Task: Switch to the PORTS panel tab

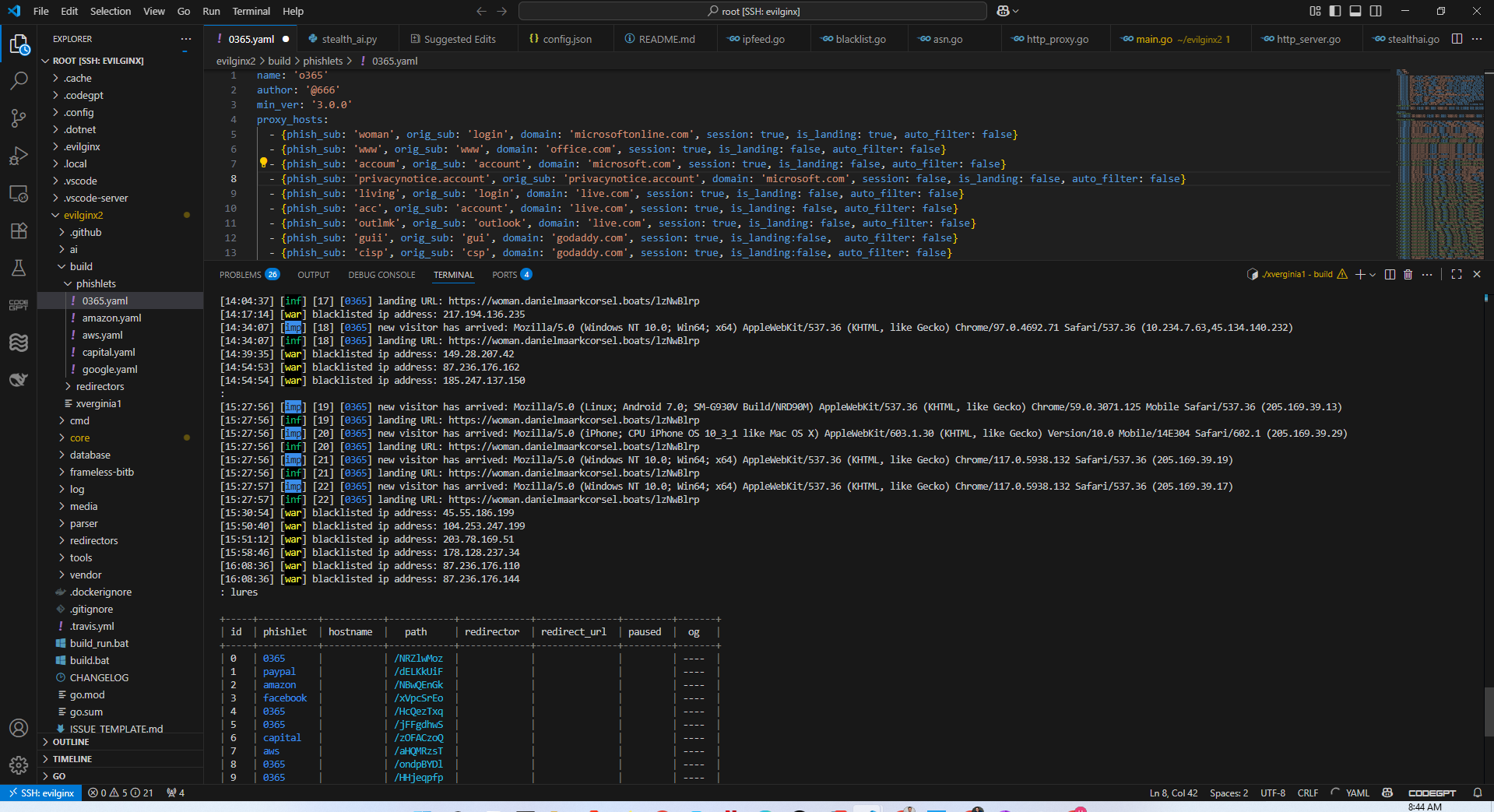Action: tap(511, 275)
